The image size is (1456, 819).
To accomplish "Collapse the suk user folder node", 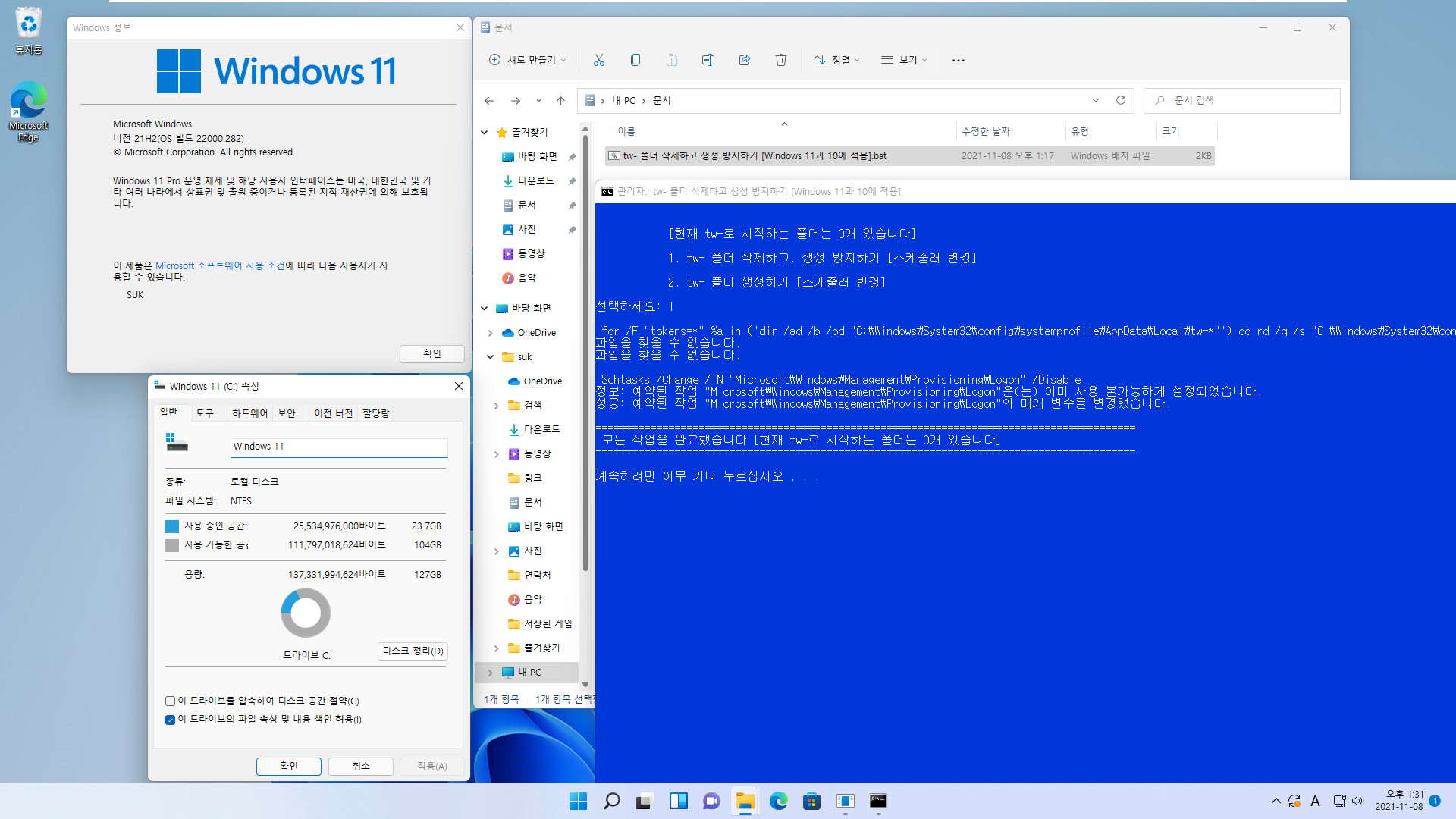I will [490, 357].
